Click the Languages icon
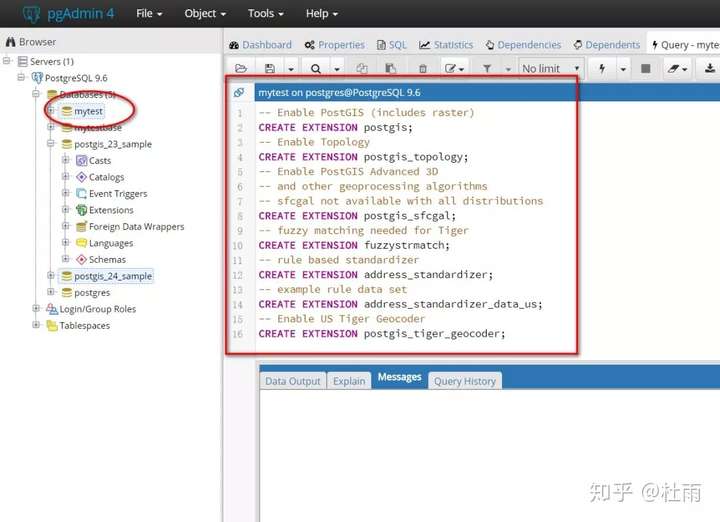This screenshot has width=720, height=522. (81, 243)
